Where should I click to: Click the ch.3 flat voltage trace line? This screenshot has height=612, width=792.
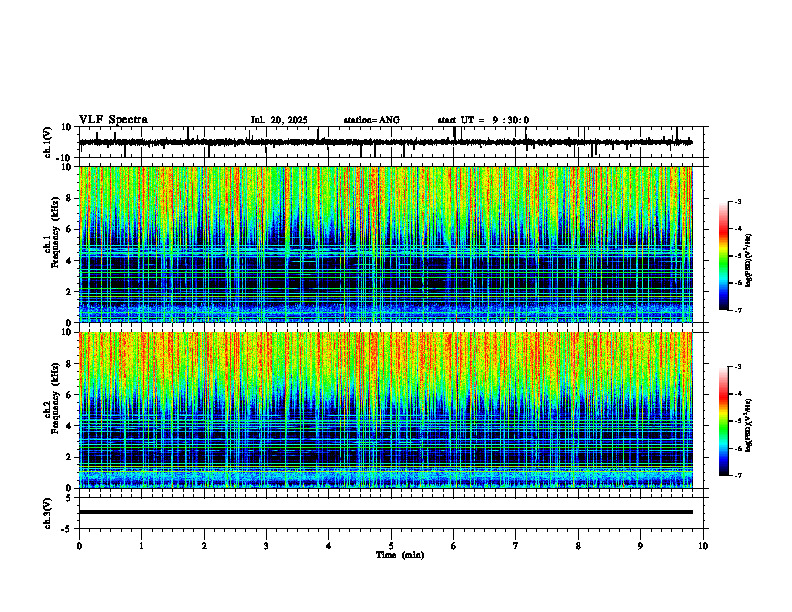(x=385, y=512)
